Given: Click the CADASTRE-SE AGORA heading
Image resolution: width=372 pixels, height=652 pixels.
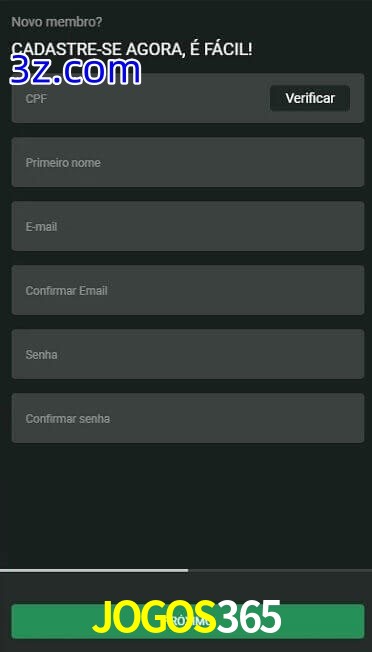Looking at the screenshot, I should pyautogui.click(x=132, y=49).
